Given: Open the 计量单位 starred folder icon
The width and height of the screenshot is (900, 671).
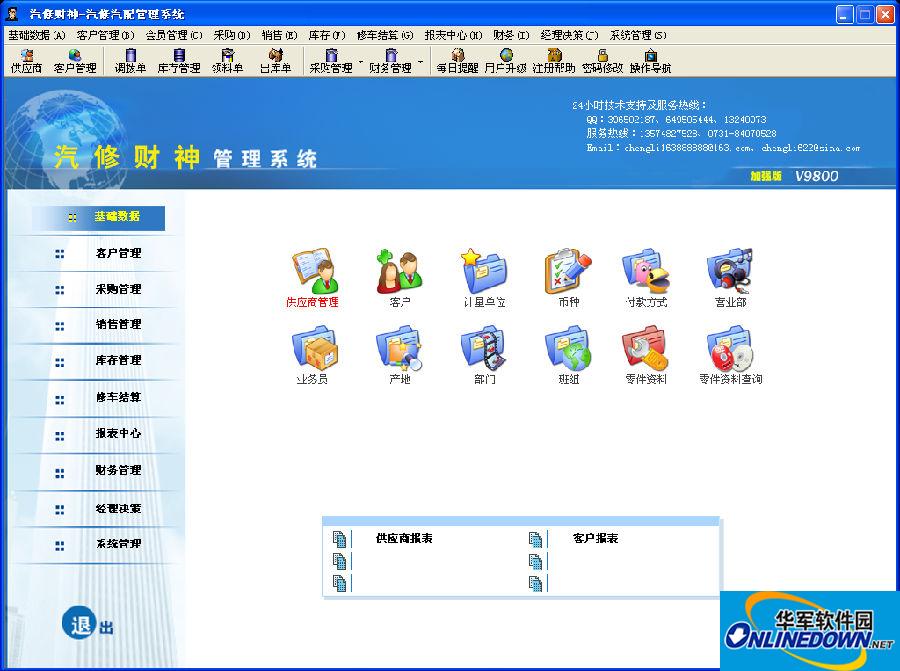Looking at the screenshot, I should tap(484, 278).
